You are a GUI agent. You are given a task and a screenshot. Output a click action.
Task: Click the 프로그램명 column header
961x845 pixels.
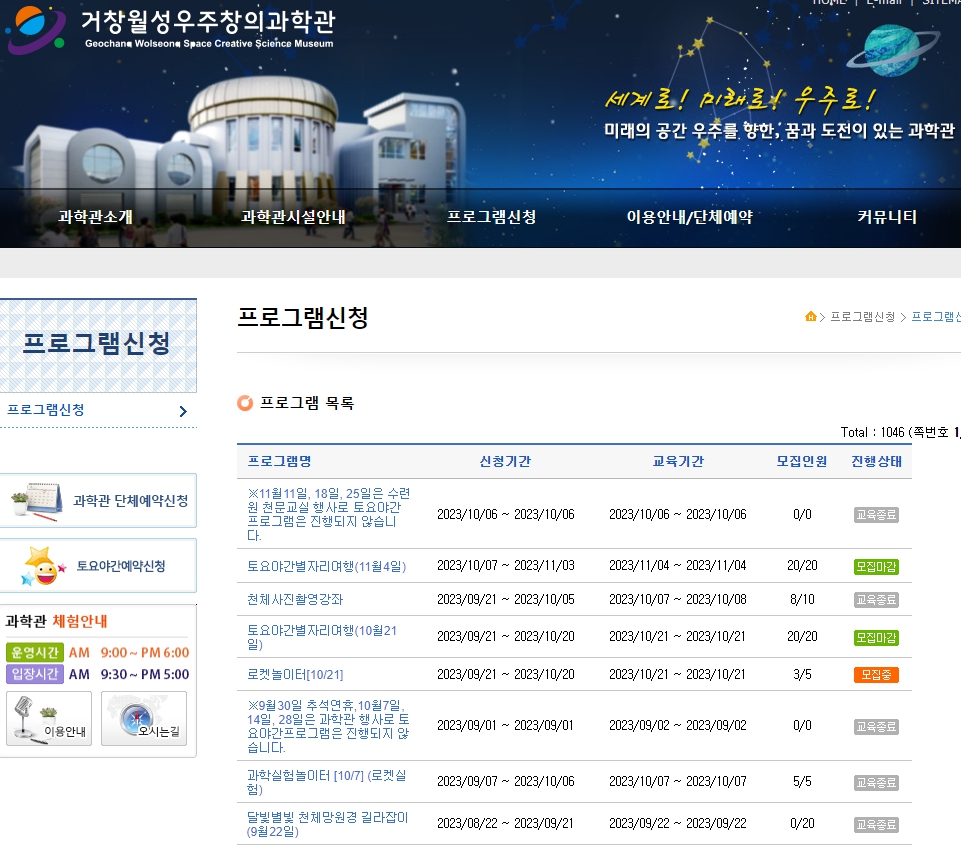pos(279,461)
